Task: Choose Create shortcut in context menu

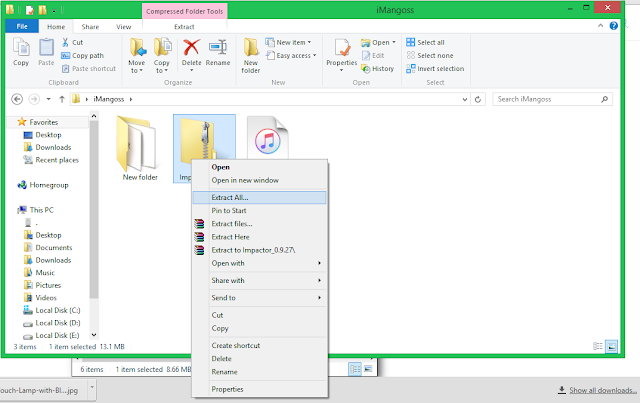Action: click(x=260, y=345)
